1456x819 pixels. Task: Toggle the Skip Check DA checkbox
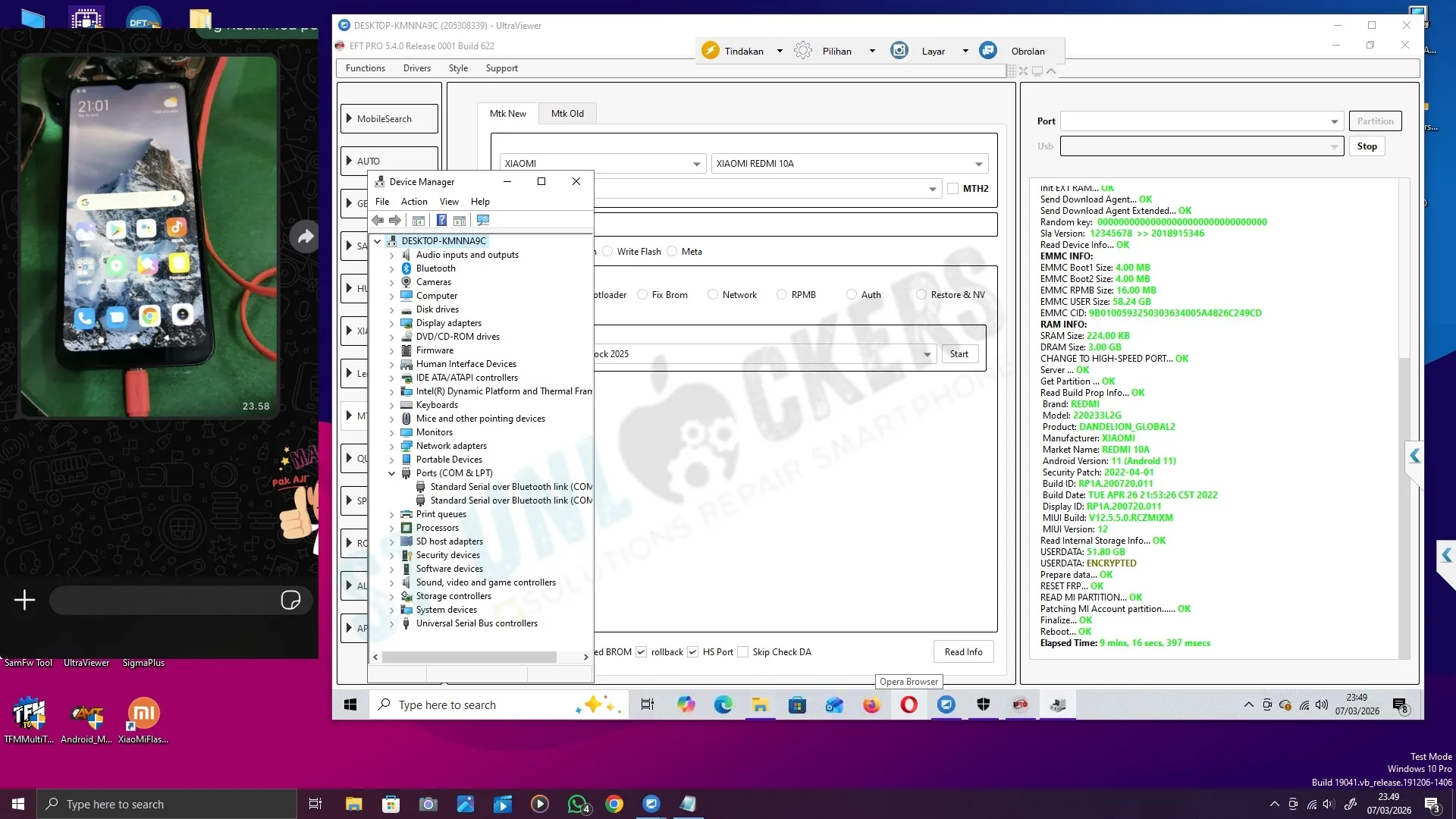pos(743,652)
